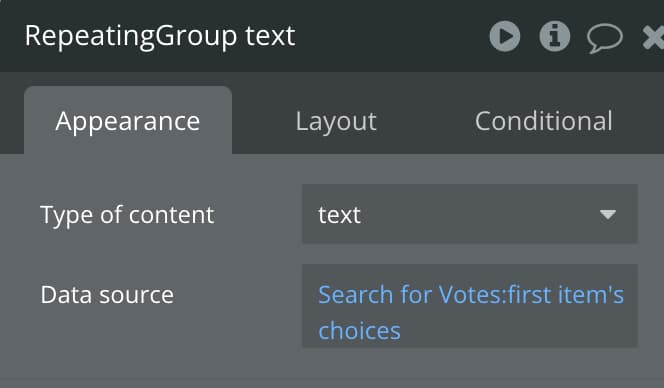Click the dark header bar beside the title

tap(390, 36)
